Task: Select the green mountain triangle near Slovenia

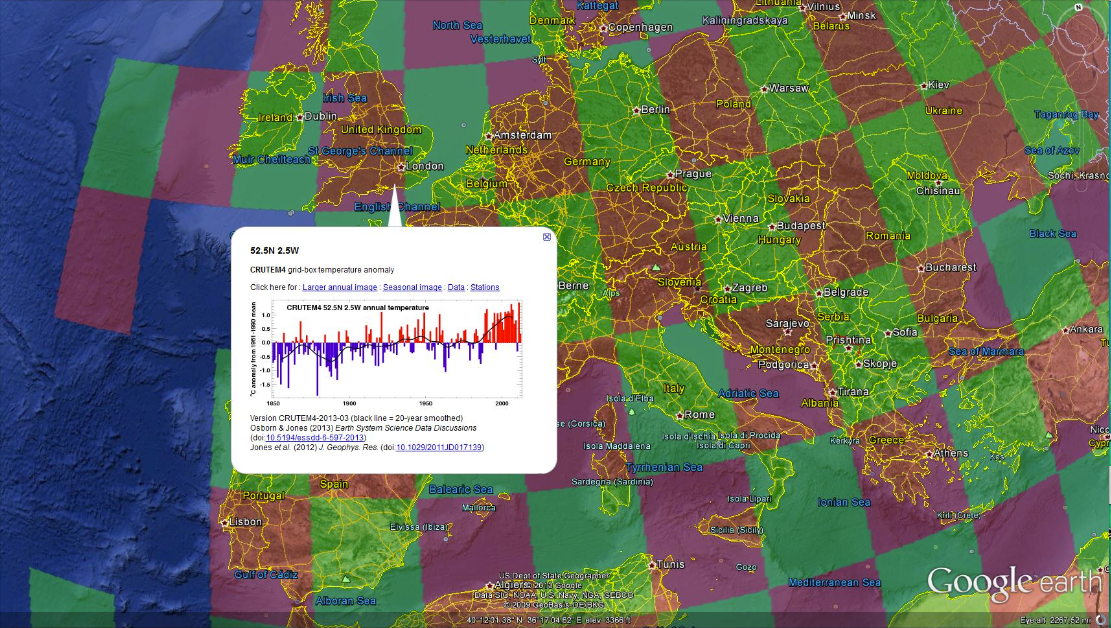Action: pyautogui.click(x=656, y=268)
